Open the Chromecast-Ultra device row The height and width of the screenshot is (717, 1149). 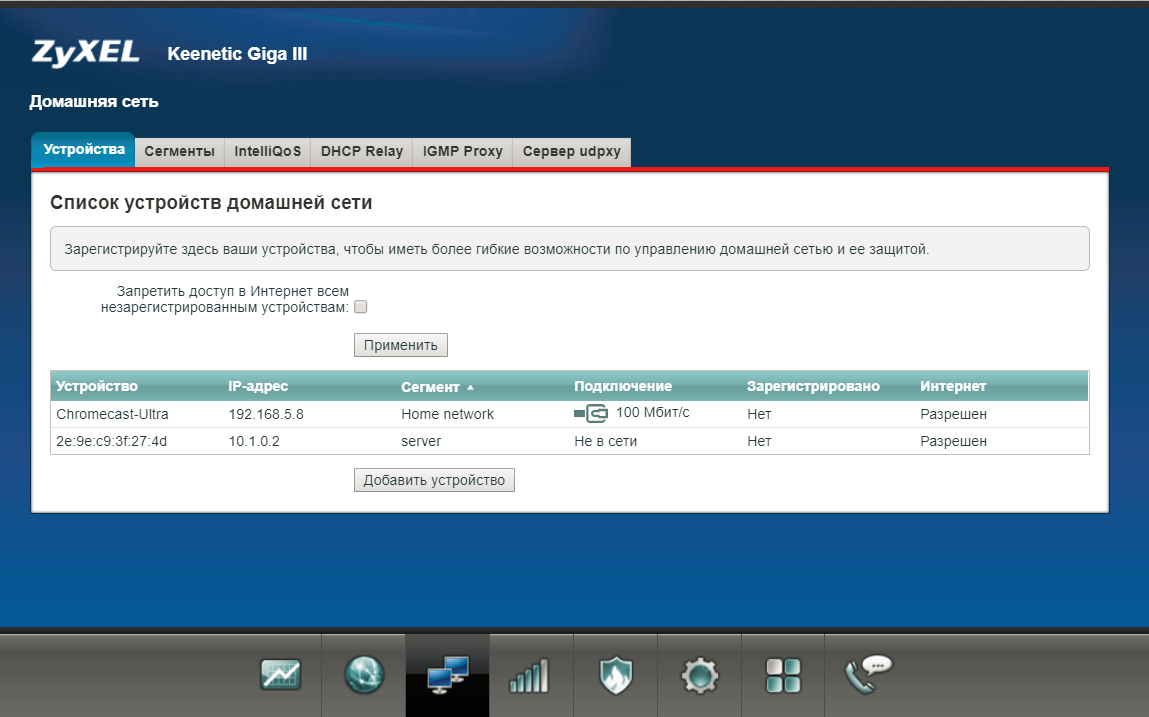tap(112, 414)
